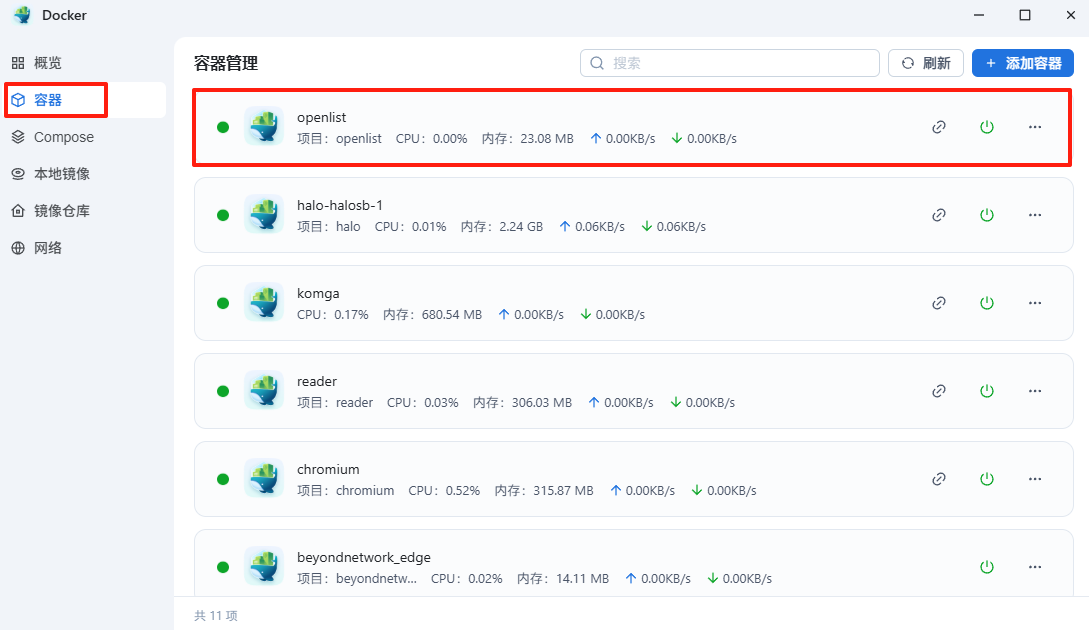Click the beyondnetwork_edge container whale icon

[x=264, y=566]
